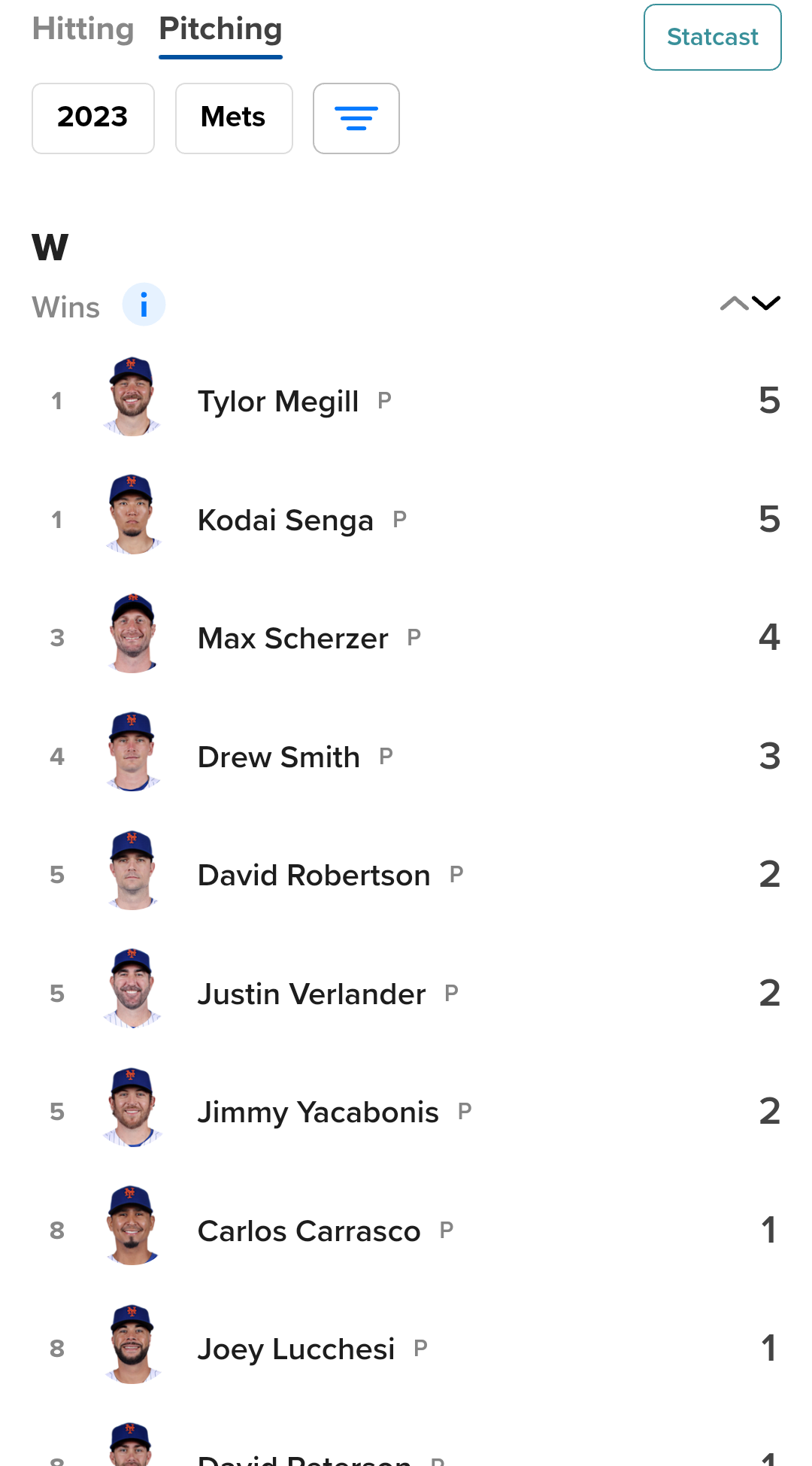Screen dimensions: 812x1466
Task: Tap Tylor Megill's headshot photo
Action: [x=132, y=397]
